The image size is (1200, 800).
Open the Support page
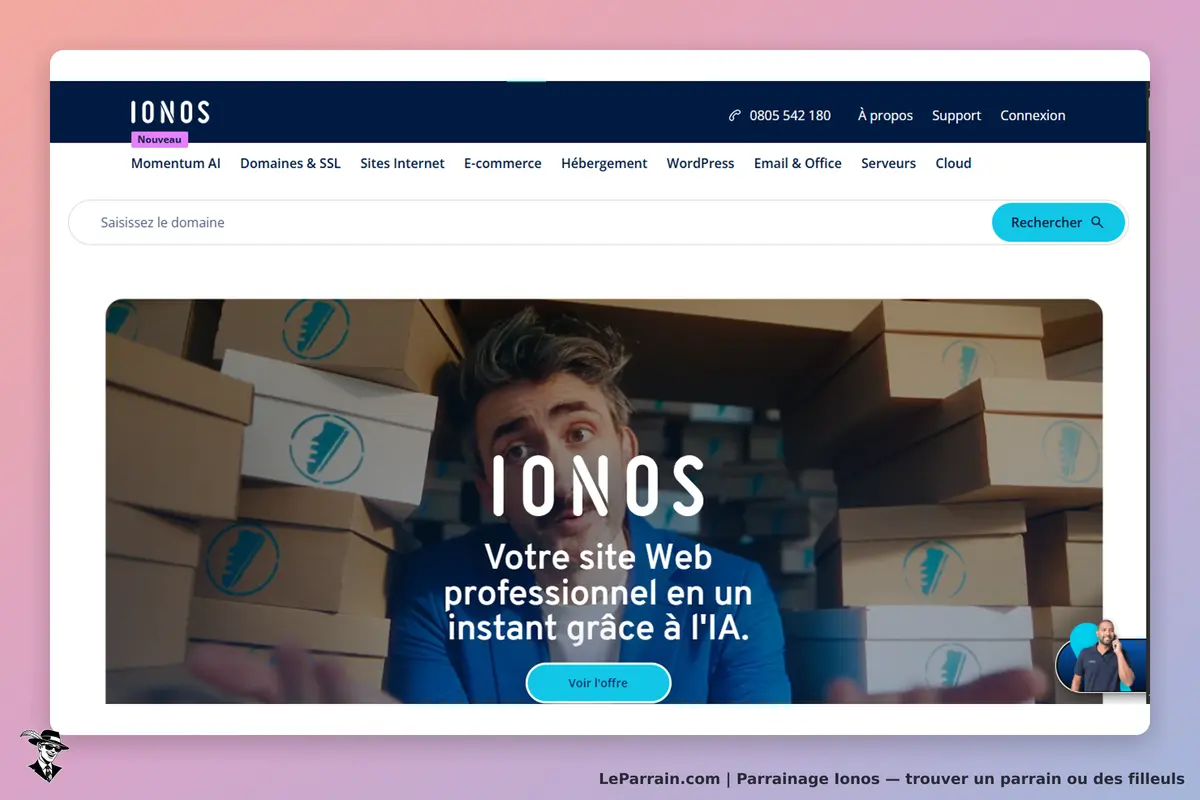tap(956, 116)
